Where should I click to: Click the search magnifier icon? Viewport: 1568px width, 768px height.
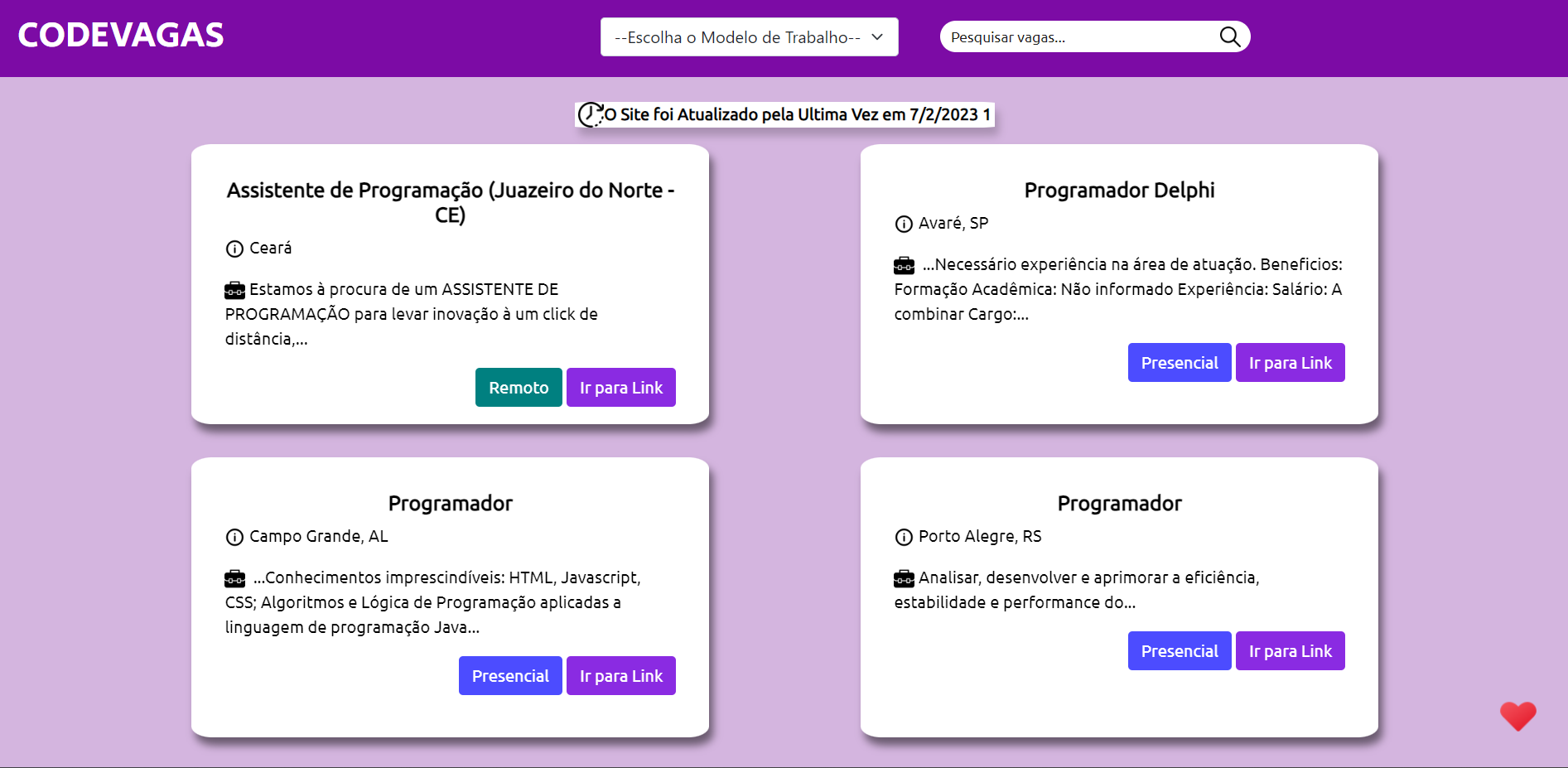pos(1229,36)
